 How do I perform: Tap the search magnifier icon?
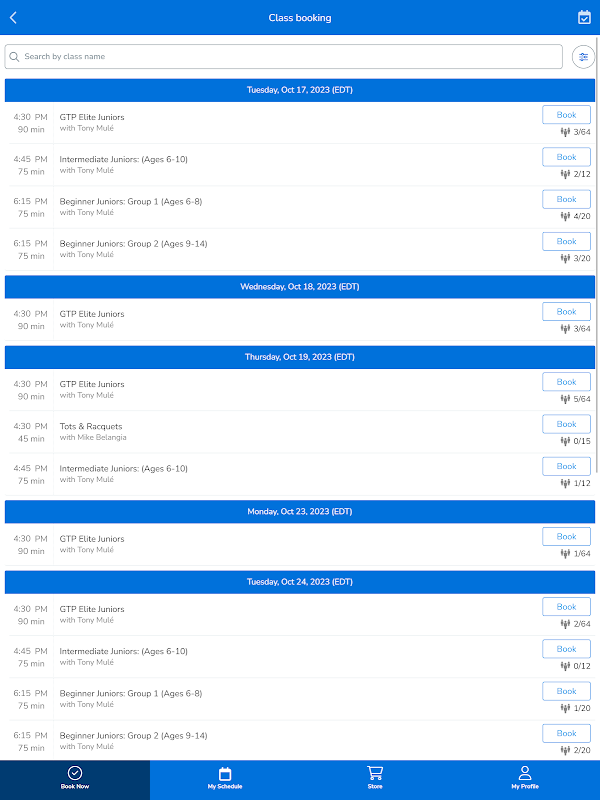tap(15, 57)
